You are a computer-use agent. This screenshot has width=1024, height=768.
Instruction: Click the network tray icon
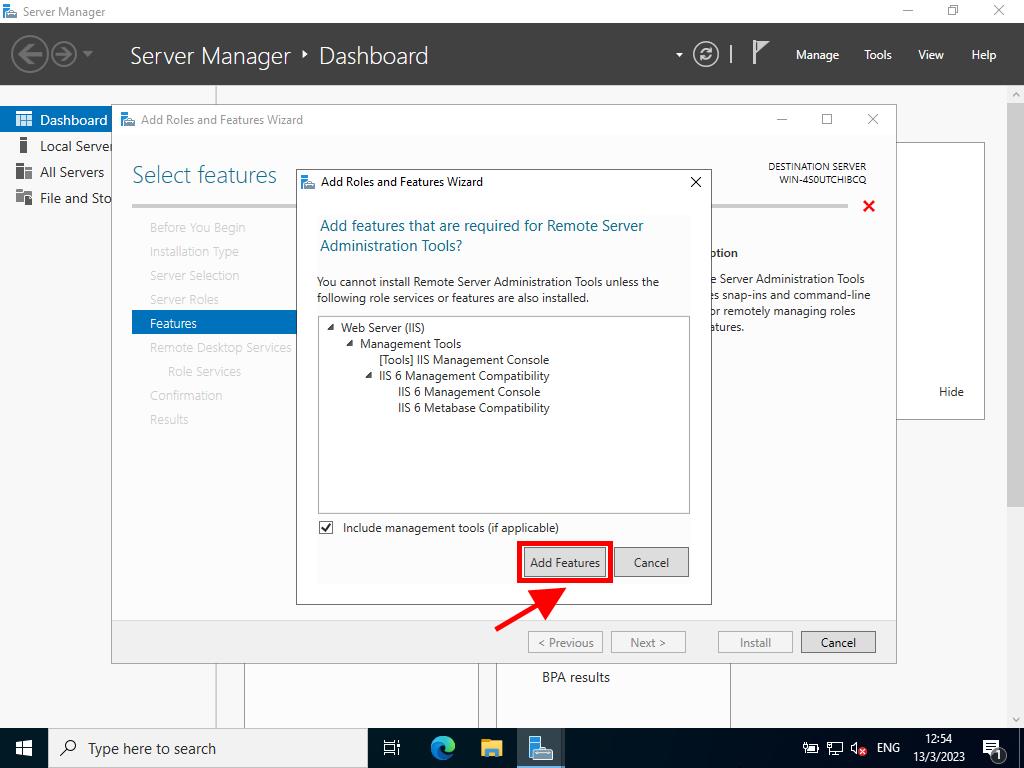coord(835,748)
